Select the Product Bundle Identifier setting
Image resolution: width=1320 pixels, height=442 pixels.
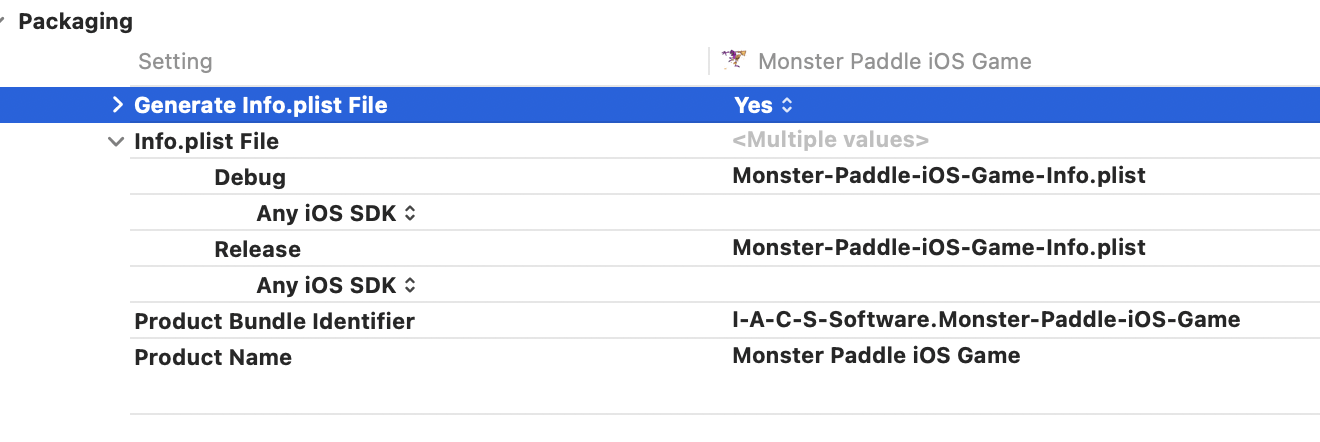(x=274, y=321)
